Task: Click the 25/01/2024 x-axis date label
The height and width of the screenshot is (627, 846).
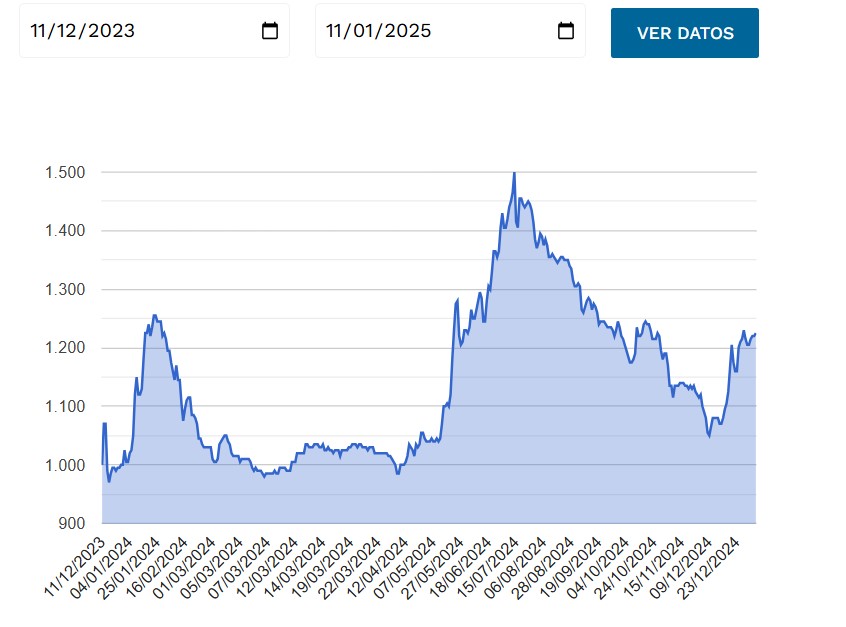Action: coord(129,567)
